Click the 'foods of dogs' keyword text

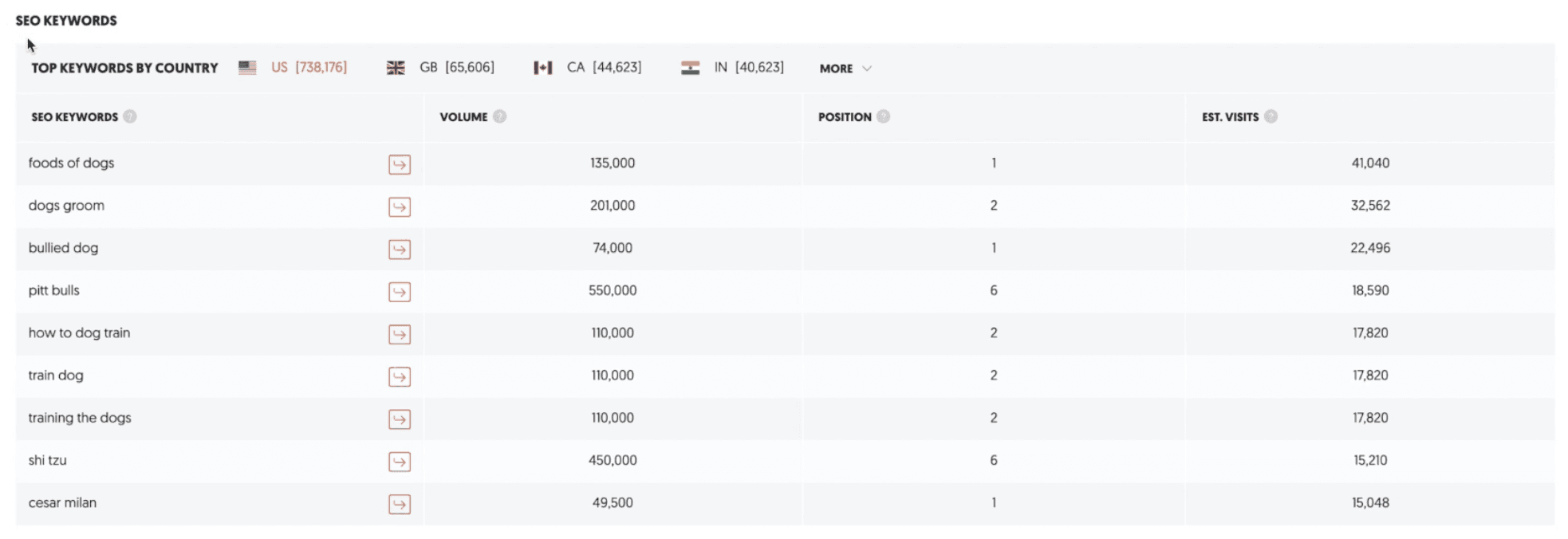coord(71,163)
